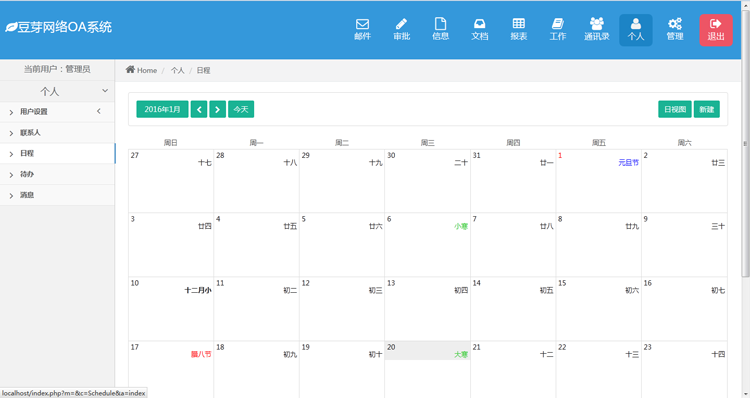Open the 2016年1月 month selector
The width and height of the screenshot is (750, 398).
pos(163,110)
